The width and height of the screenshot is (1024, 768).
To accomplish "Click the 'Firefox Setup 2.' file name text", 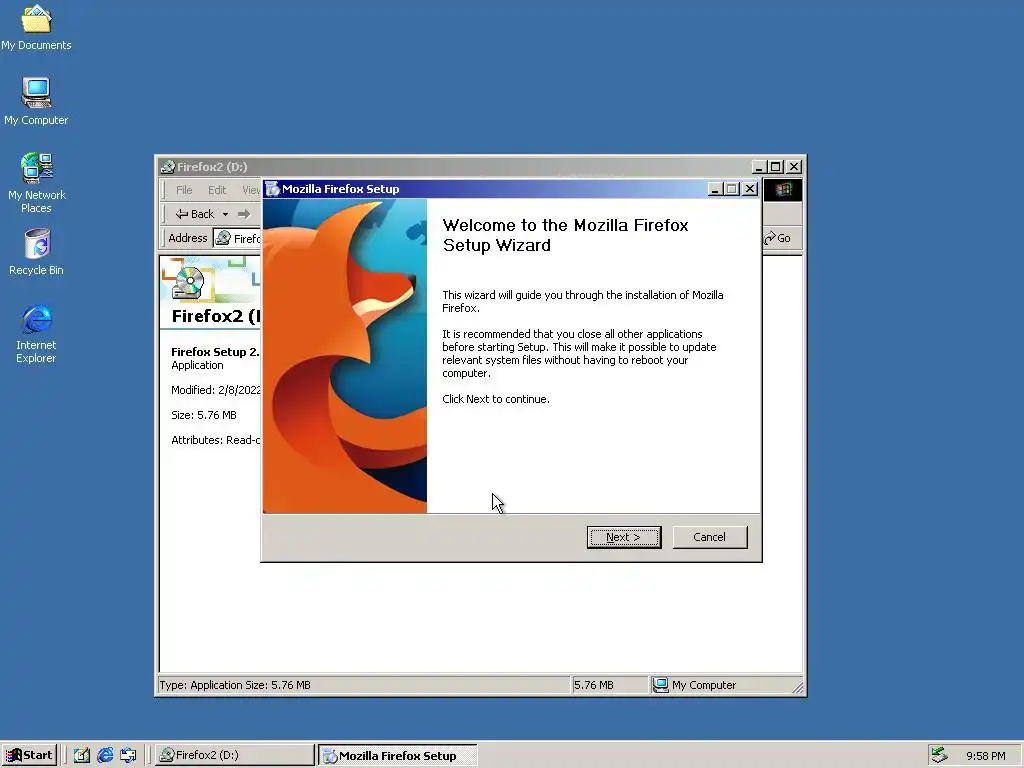I will (x=215, y=352).
